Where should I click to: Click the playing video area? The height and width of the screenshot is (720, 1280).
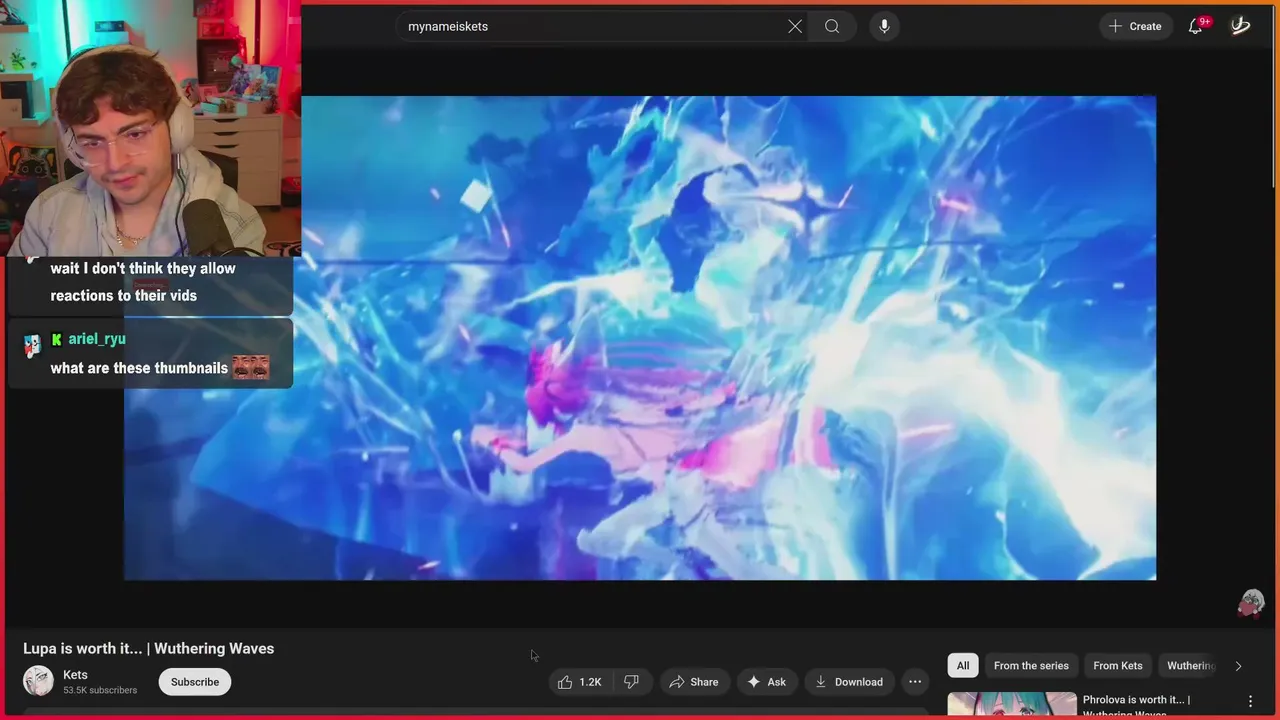[x=640, y=338]
